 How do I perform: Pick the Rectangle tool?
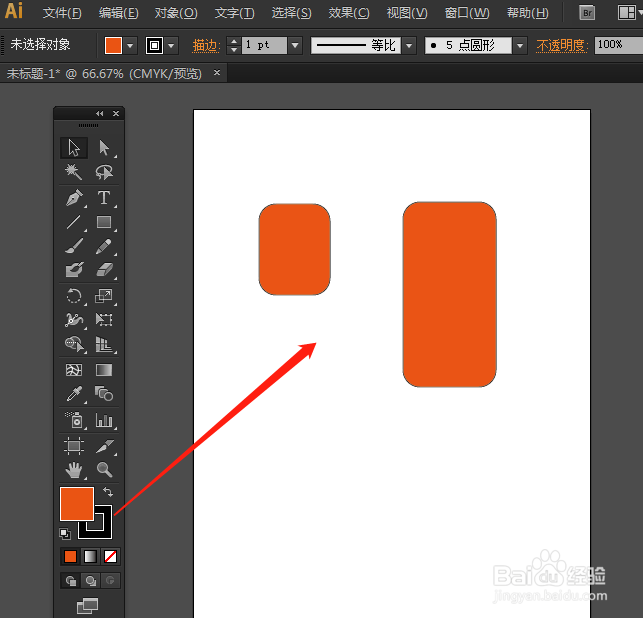click(104, 222)
